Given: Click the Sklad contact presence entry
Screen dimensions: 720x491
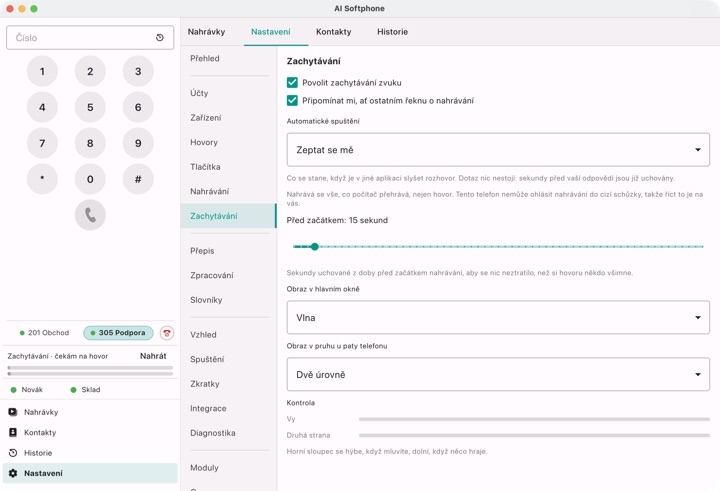Looking at the screenshot, I should click(x=85, y=389).
